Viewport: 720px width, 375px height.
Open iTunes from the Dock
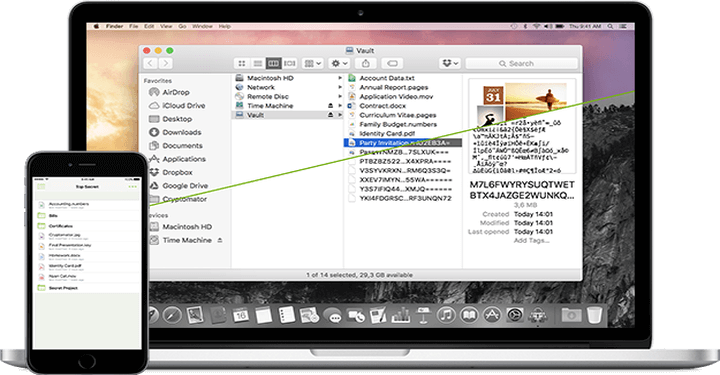446,315
